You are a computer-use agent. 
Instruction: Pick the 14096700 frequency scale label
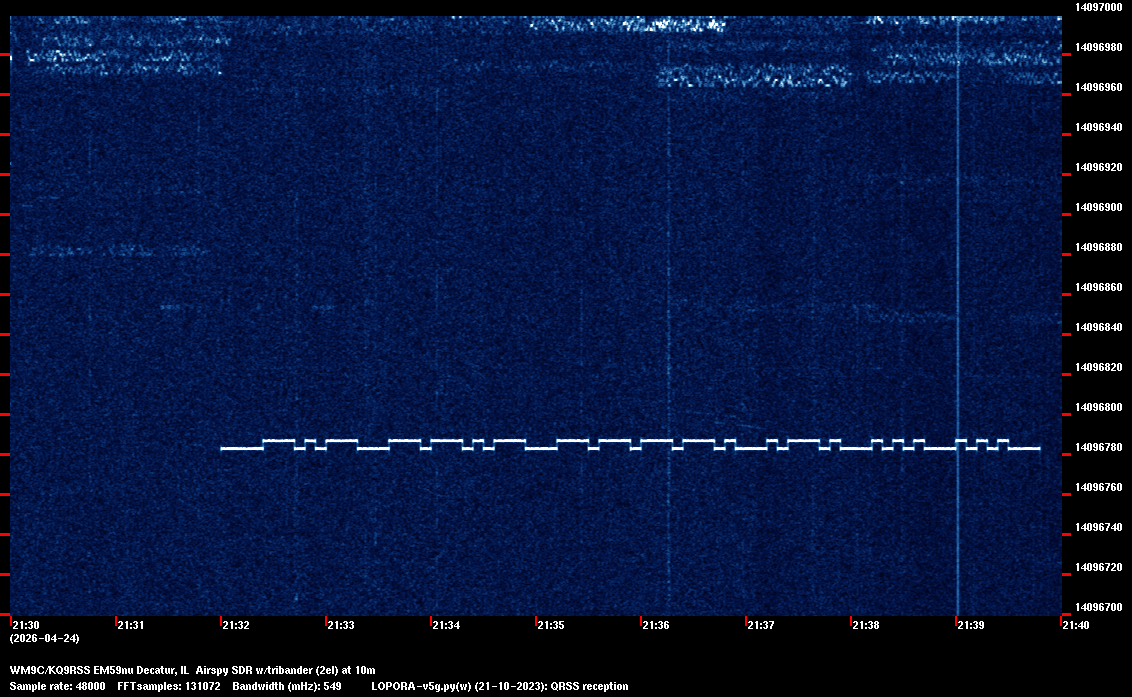(x=1098, y=607)
